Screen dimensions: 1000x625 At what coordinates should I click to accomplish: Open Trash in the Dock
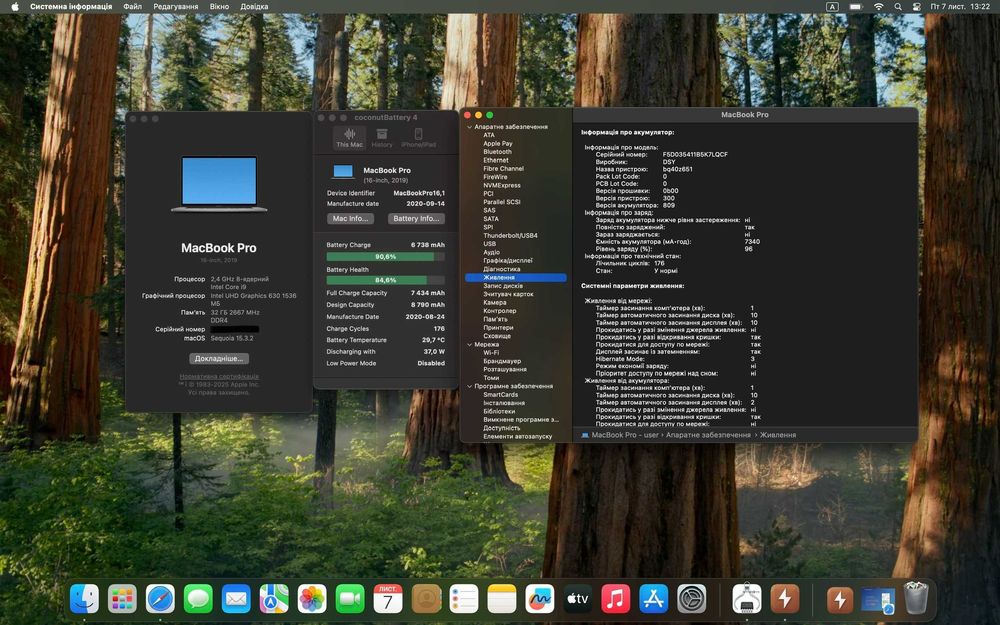tap(916, 599)
